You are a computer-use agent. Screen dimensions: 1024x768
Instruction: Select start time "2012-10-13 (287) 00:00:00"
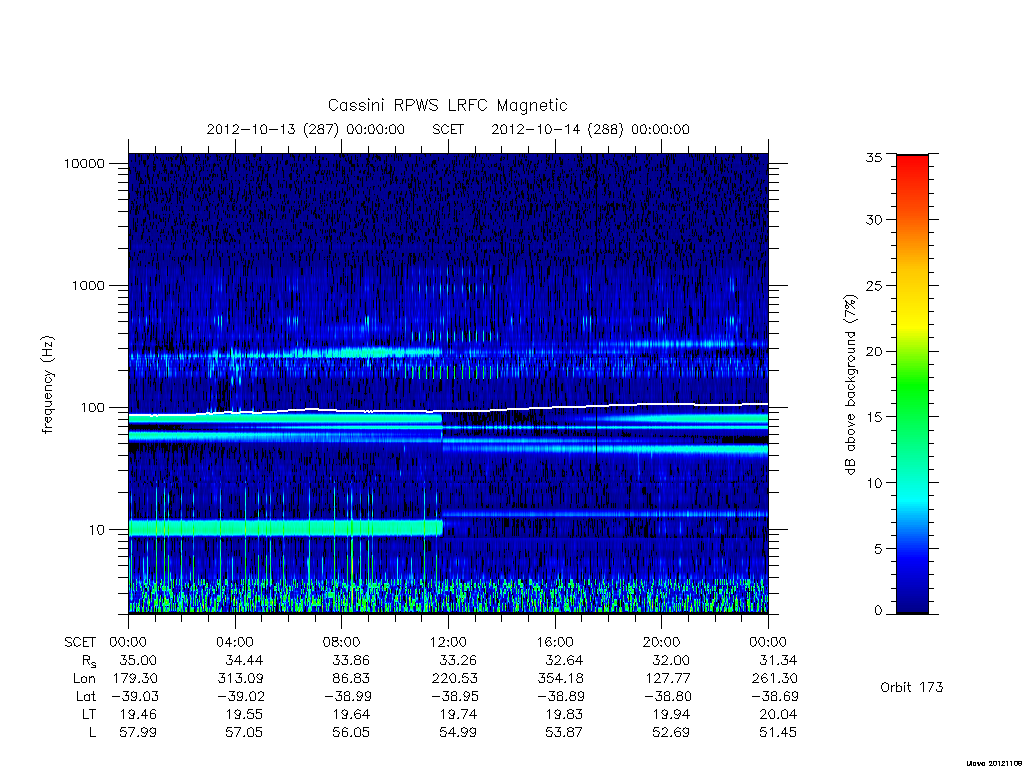point(306,129)
